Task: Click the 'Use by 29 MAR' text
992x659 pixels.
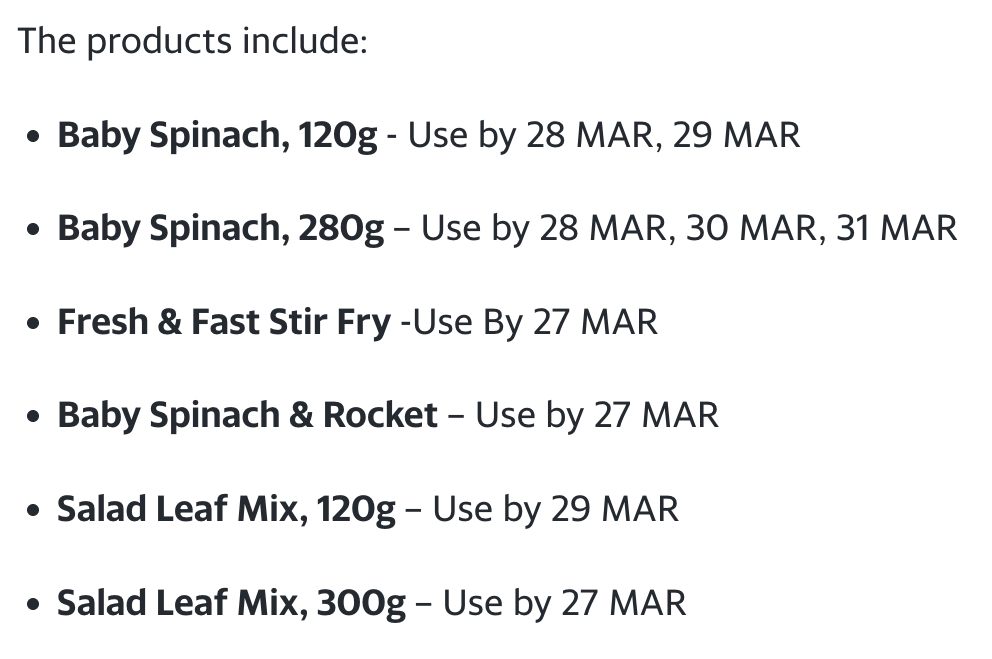Action: tap(555, 509)
